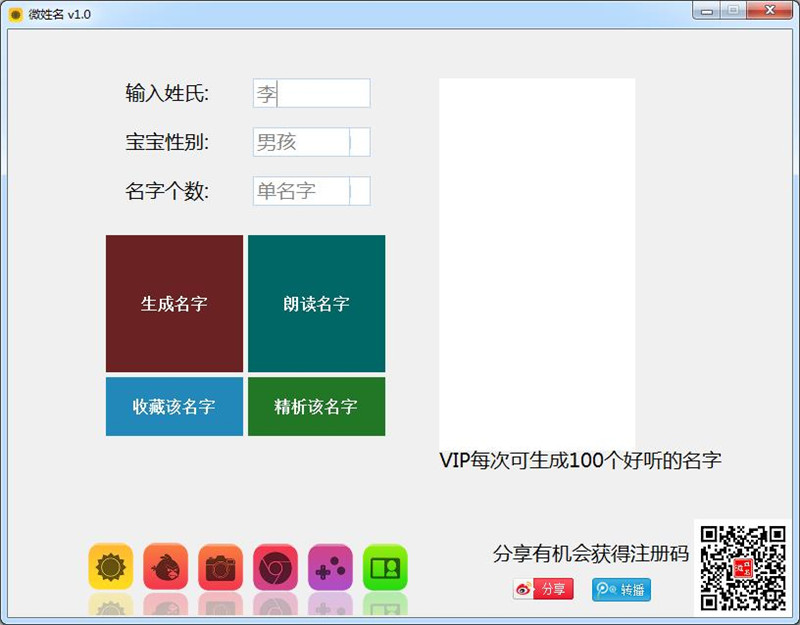800x625 pixels.
Task: Focus the 输入姓氏 surname input field
Action: [x=311, y=94]
